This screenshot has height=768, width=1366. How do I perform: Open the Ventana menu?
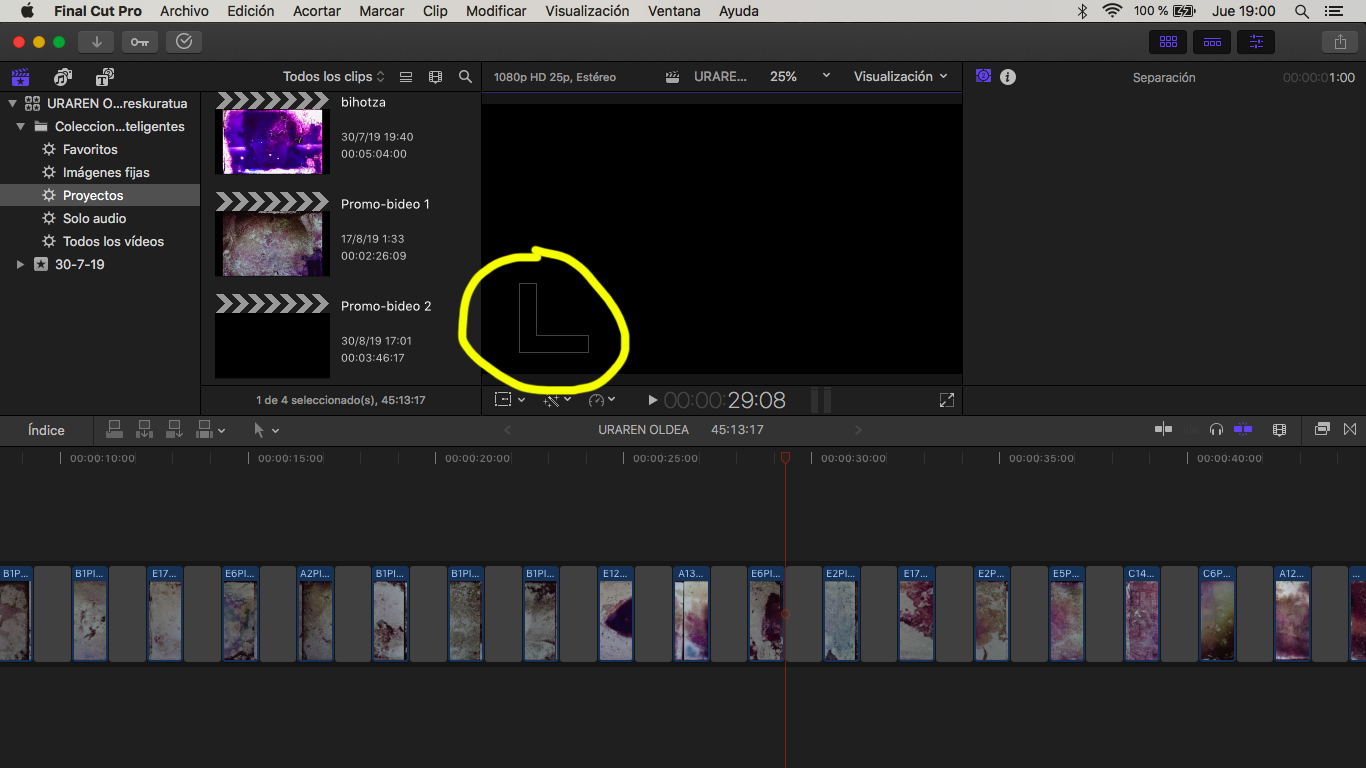(x=674, y=11)
